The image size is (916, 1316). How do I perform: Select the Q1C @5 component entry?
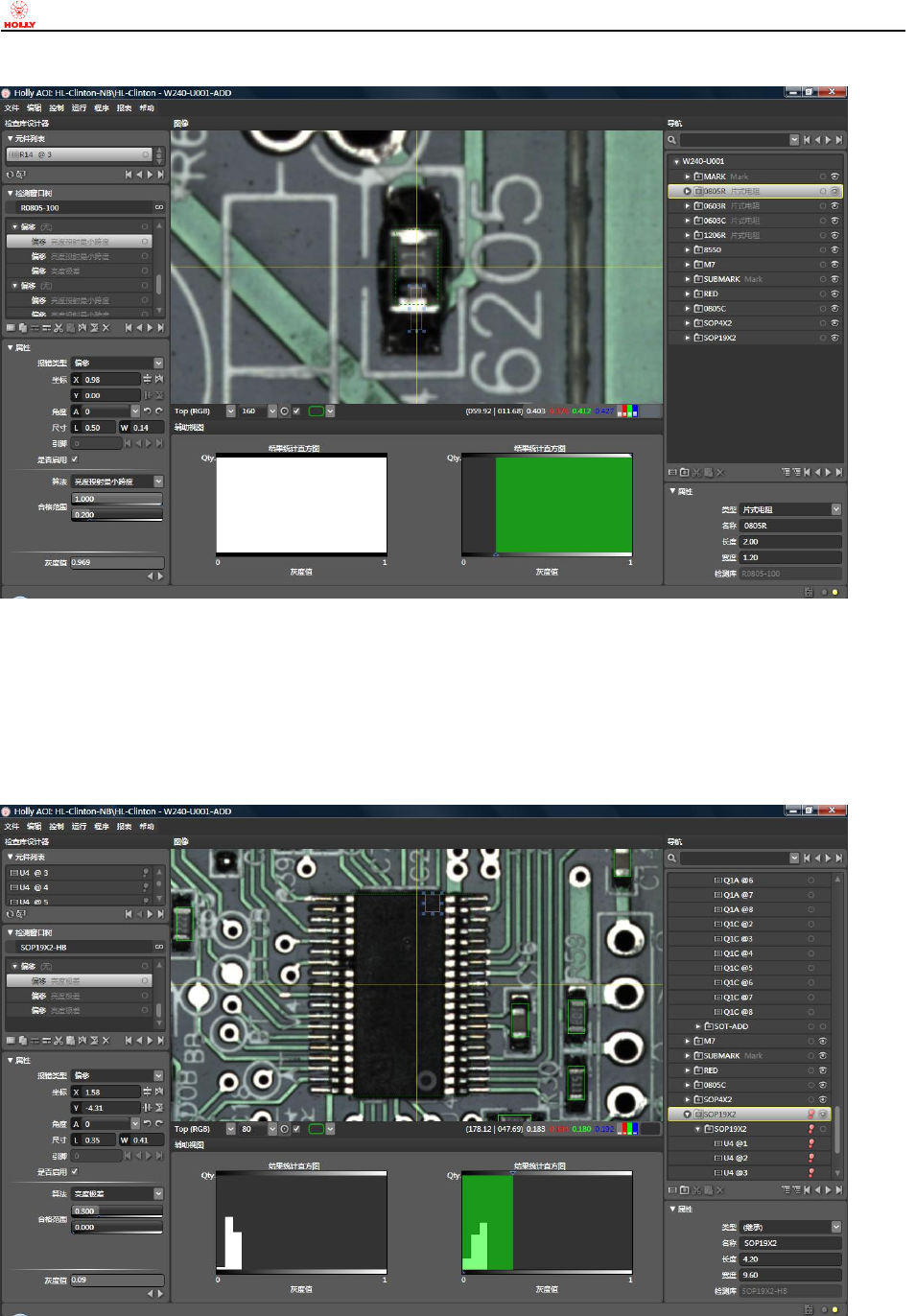738,968
